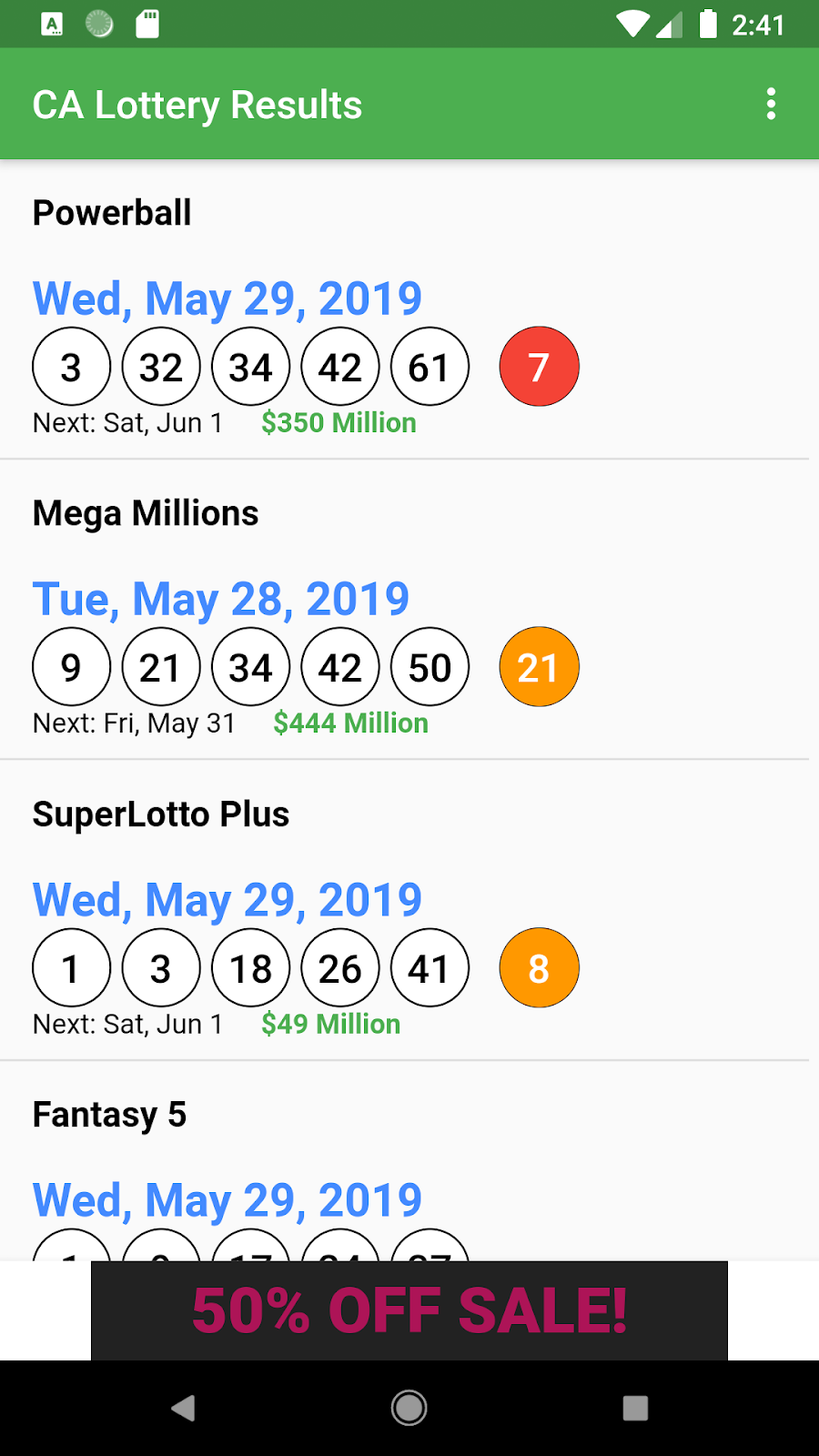Tap the Mega Millions ball number 50
Screen dimensions: 819x1456
coord(430,667)
